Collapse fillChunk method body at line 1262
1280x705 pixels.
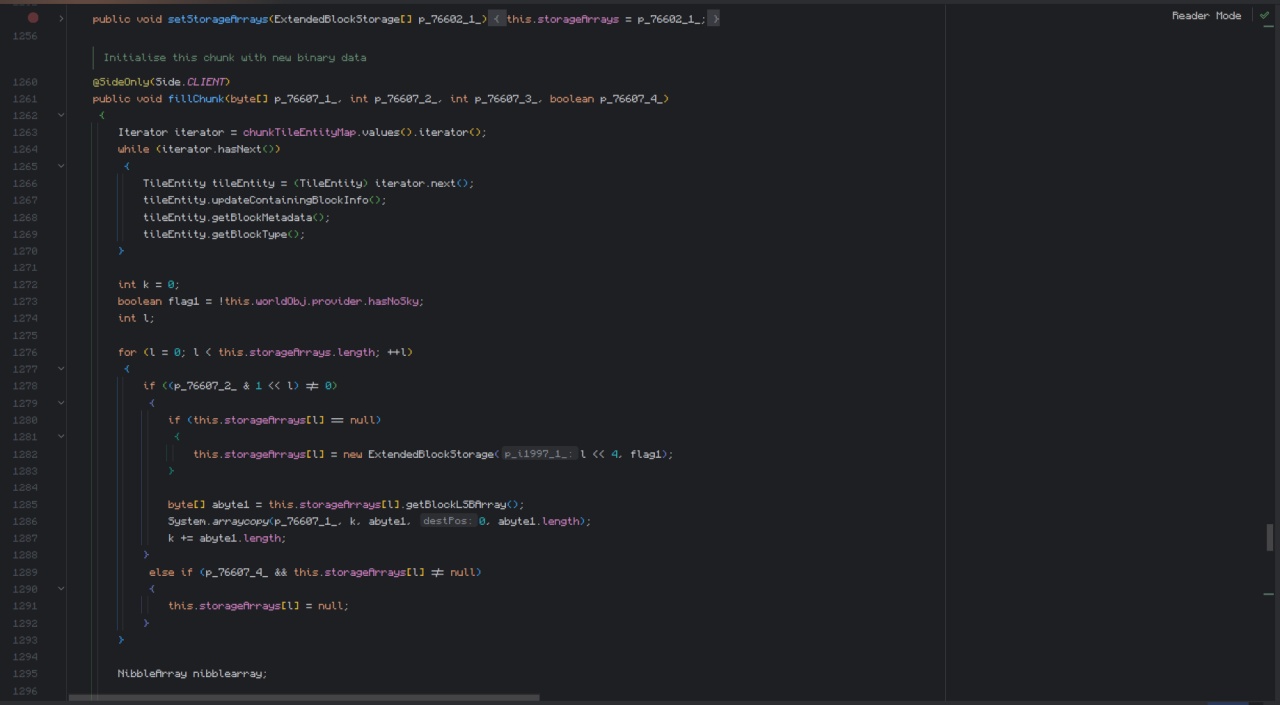(61, 115)
